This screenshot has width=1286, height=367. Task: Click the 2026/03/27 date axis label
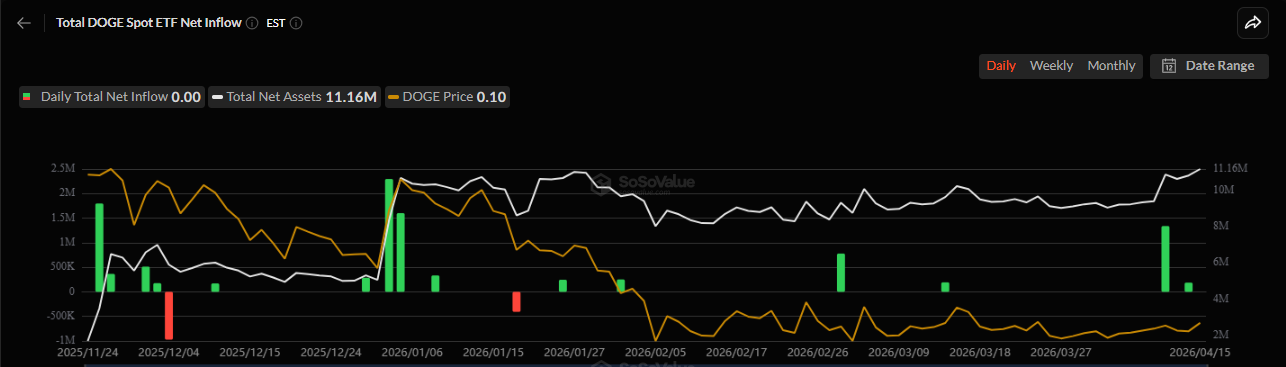[1061, 352]
